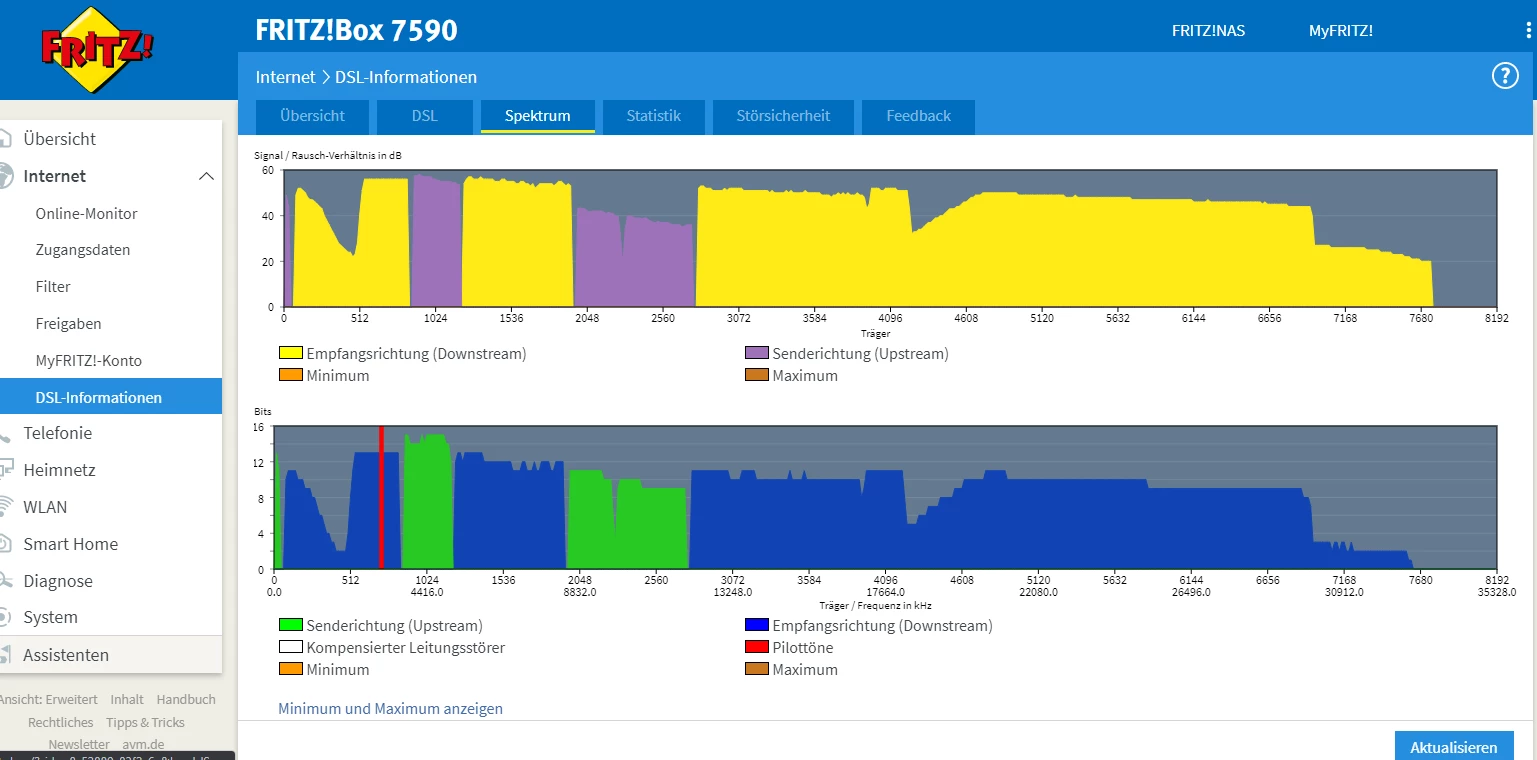Click the red pilot tone bar in Bits chart

(381, 497)
